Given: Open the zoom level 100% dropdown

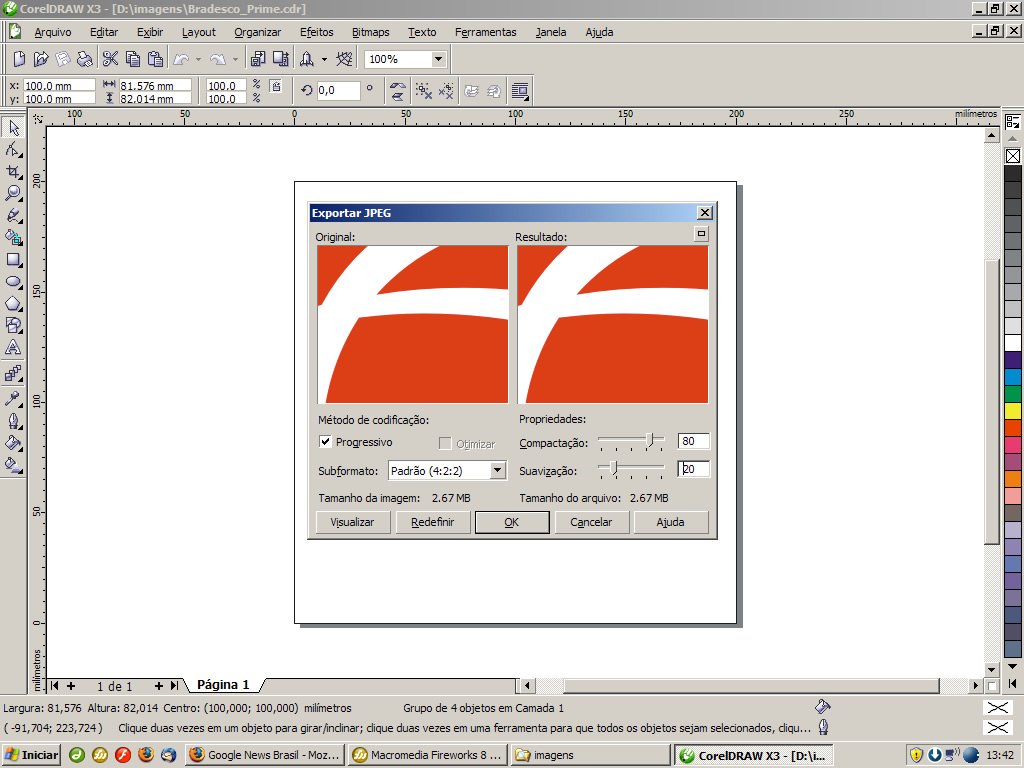Looking at the screenshot, I should (439, 59).
